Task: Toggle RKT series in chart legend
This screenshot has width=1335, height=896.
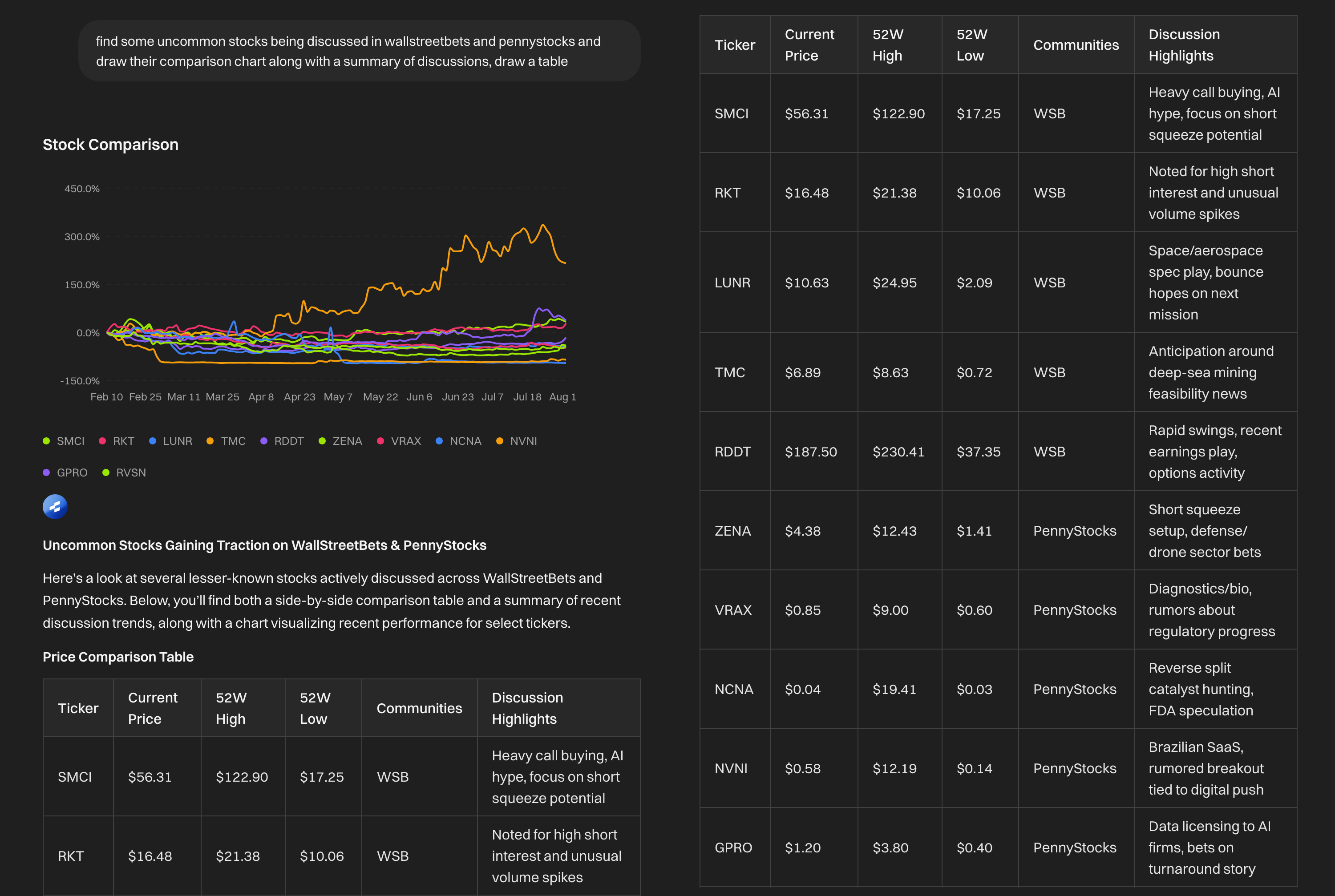Action: pos(123,441)
